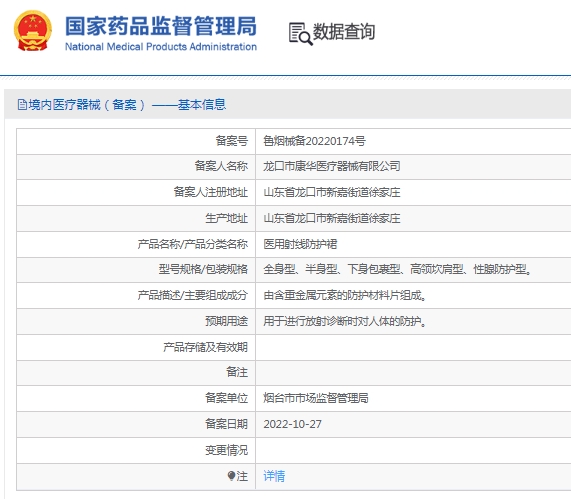Open the 详情 details link
The height and width of the screenshot is (499, 571).
point(274,476)
